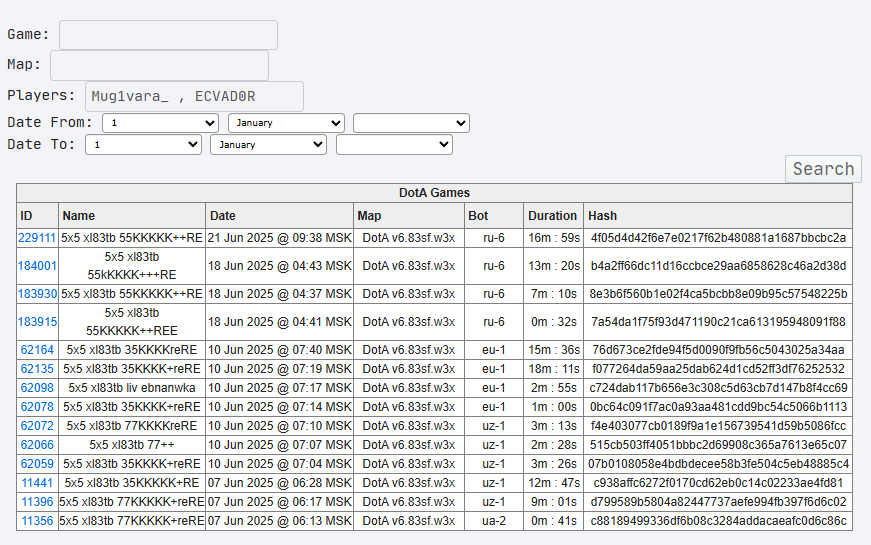Open game ID 62072
This screenshot has width=871, height=545.
(x=37, y=426)
